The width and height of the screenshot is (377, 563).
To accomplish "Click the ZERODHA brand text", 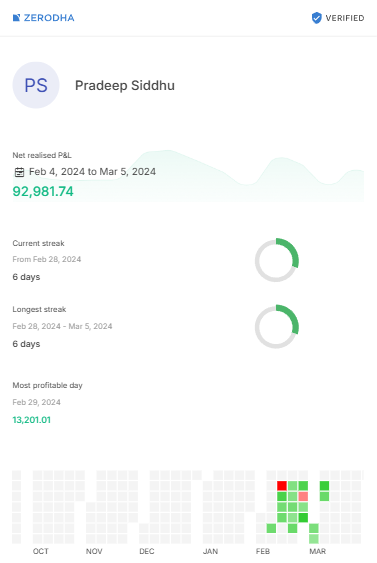I will [49, 18].
